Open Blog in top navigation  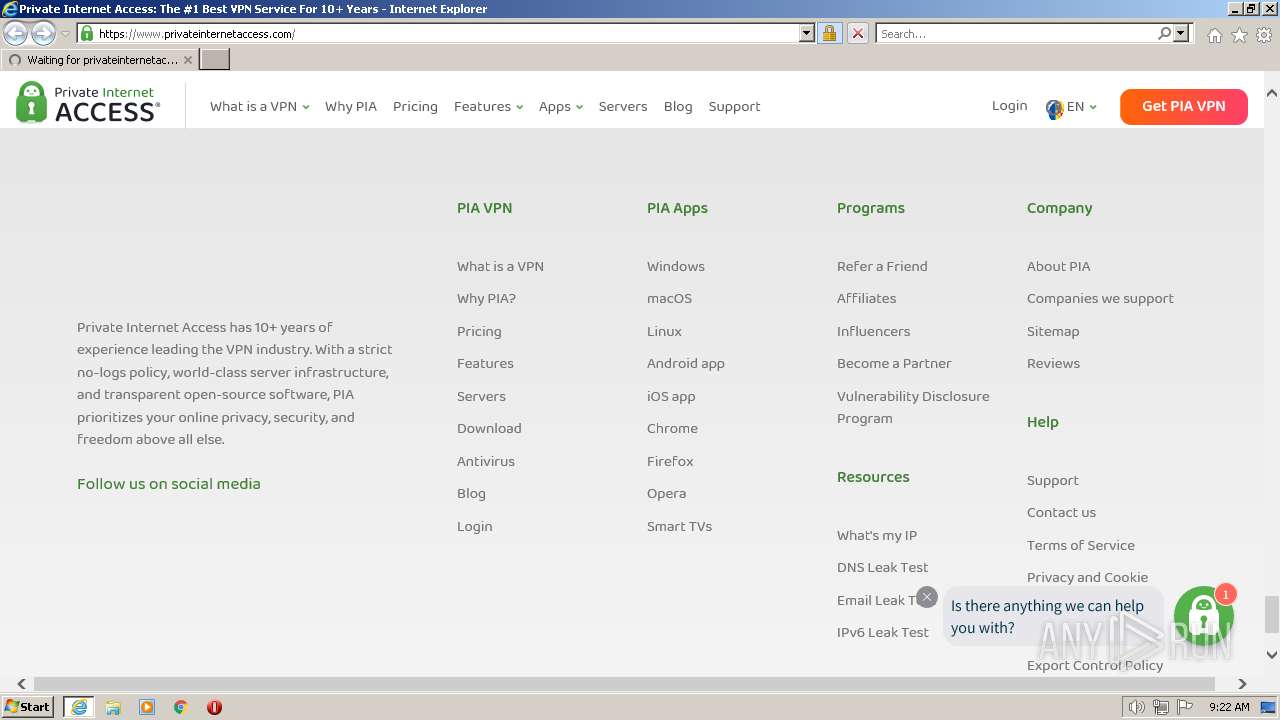(678, 106)
